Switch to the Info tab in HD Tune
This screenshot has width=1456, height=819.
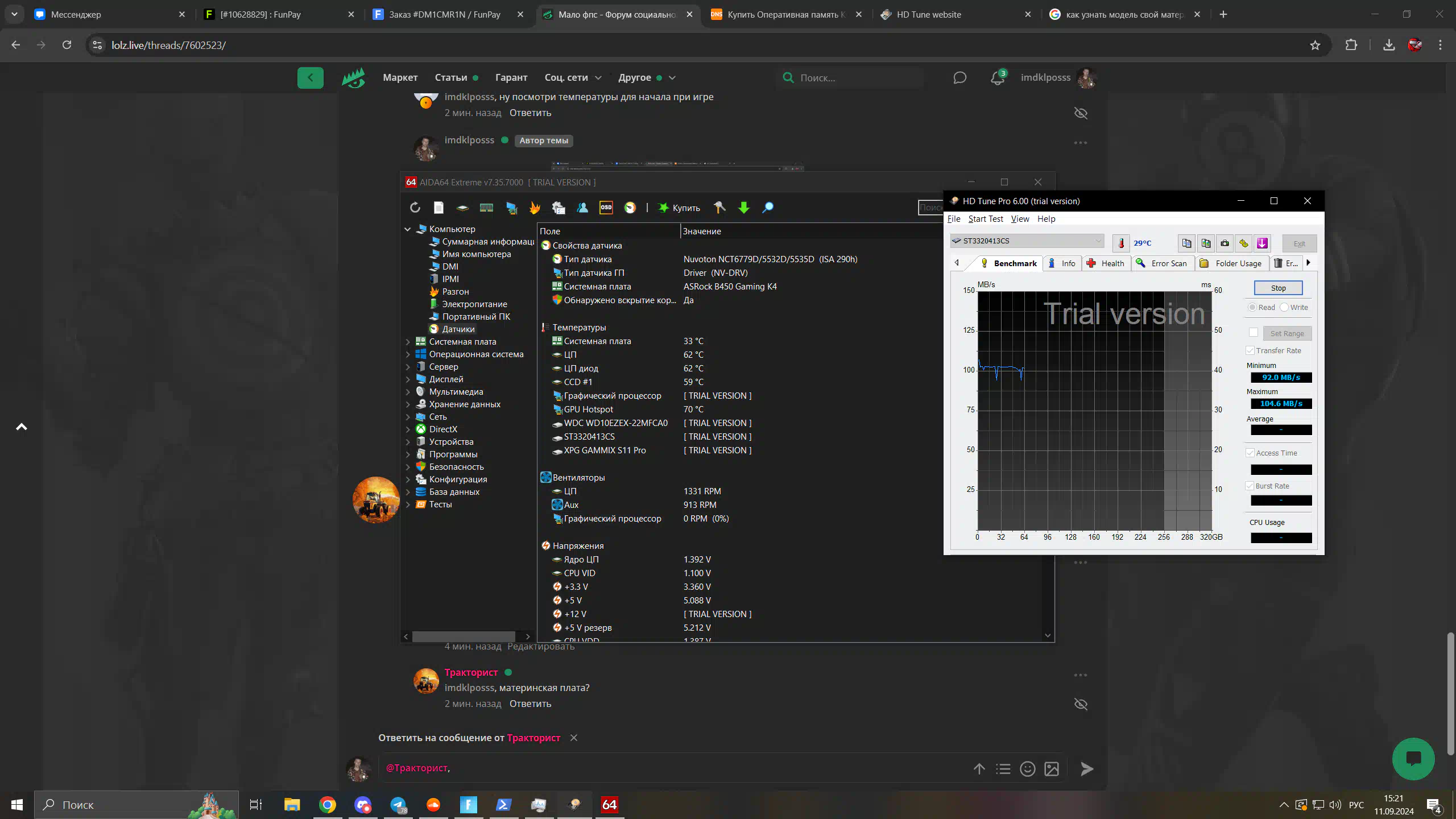pos(1061,263)
